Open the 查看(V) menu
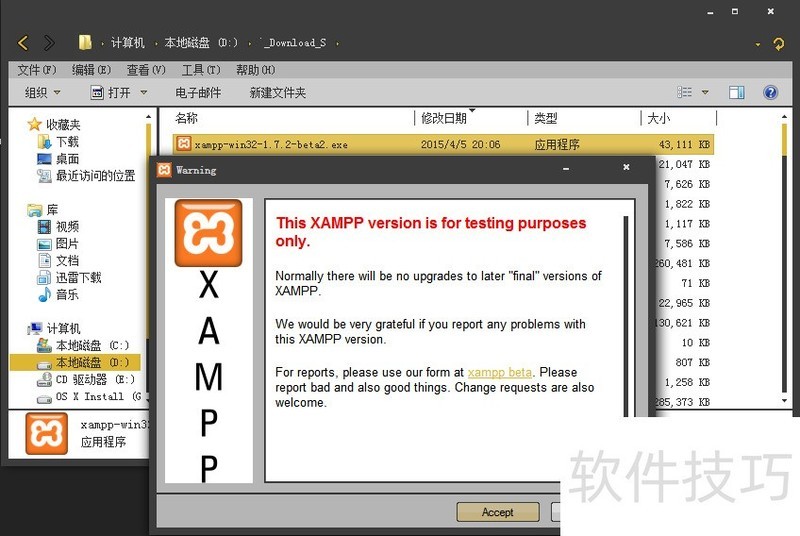Viewport: 800px width, 536px height. (146, 70)
